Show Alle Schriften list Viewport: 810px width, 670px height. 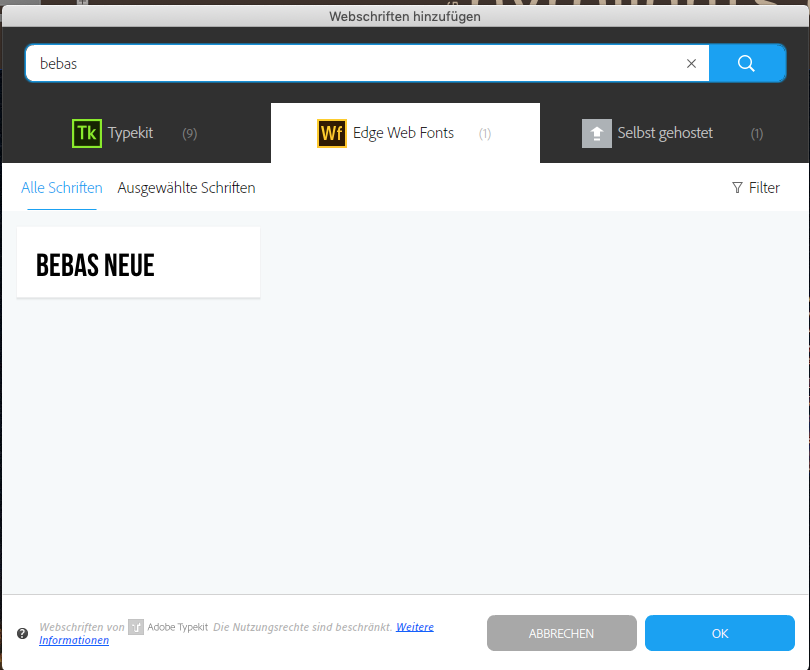(61, 188)
